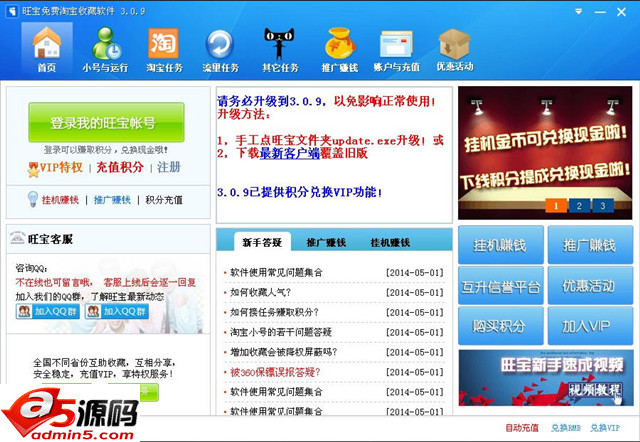
Task: Open 小号与运行 toolbar icon
Action: coord(104,50)
